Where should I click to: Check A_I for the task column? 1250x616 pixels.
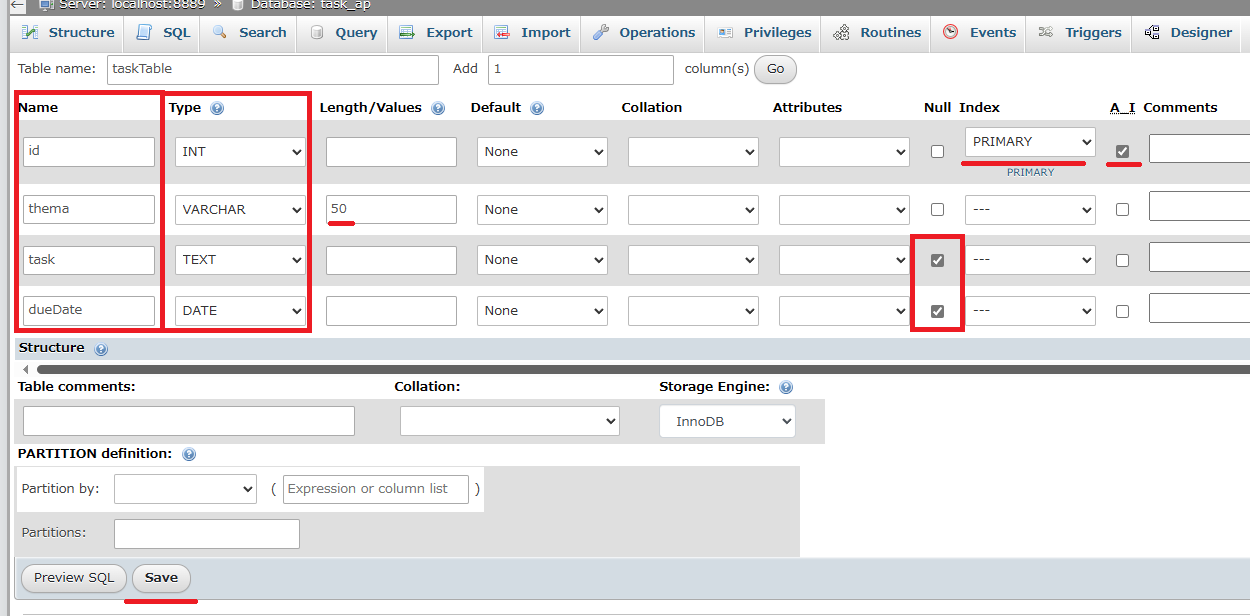tap(1122, 260)
